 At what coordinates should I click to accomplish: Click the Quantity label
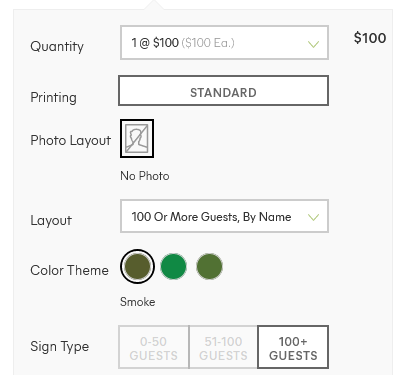tap(57, 46)
